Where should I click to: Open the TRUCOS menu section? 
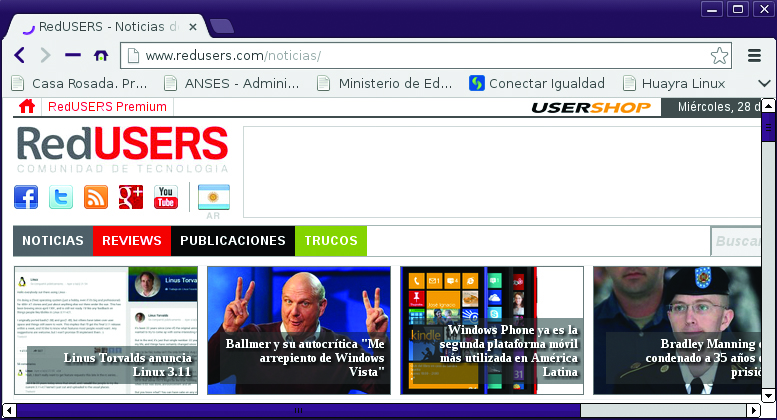click(331, 241)
